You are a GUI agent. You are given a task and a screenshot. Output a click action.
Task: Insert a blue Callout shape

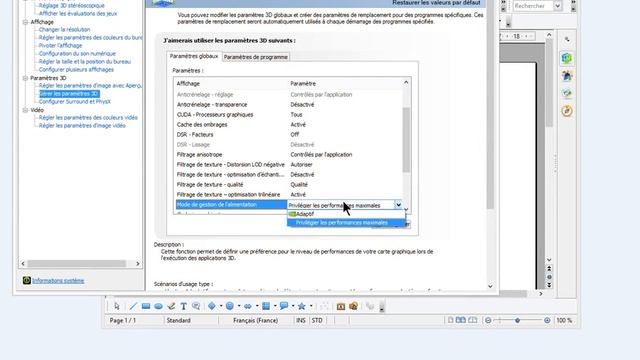point(284,306)
